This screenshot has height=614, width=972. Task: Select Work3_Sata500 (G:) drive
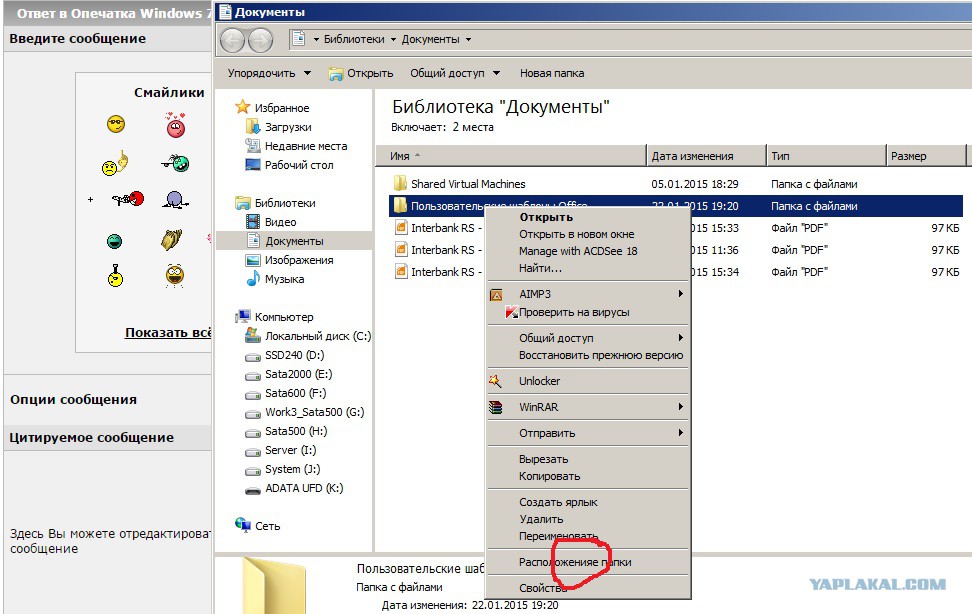(x=314, y=412)
